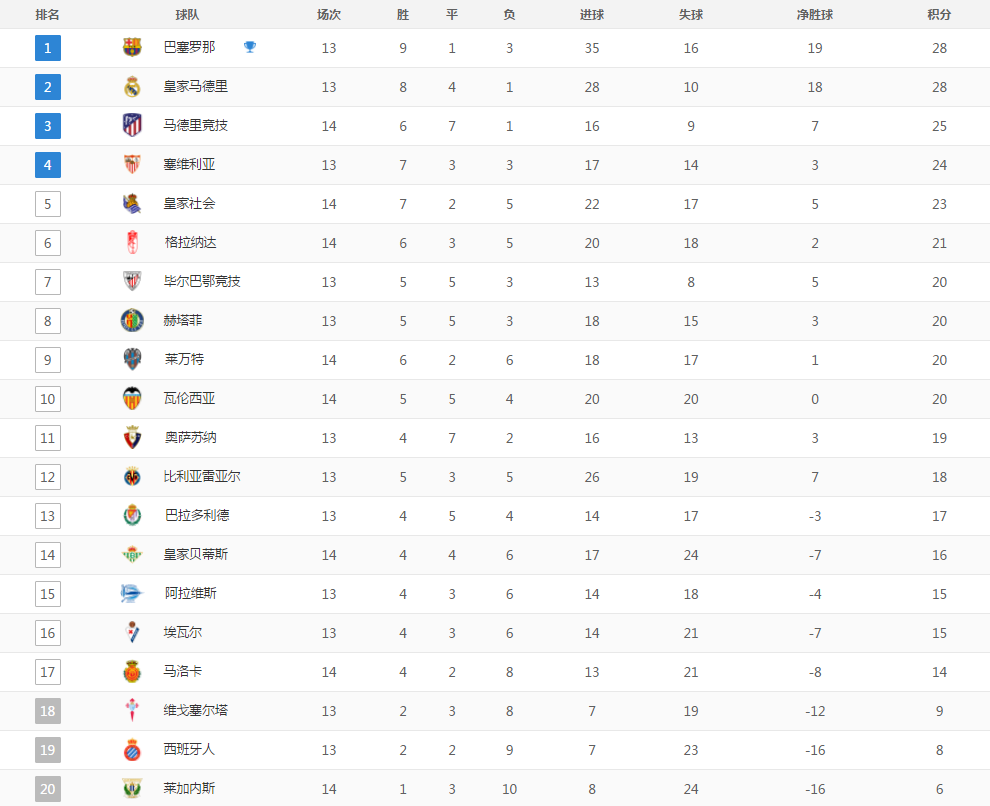Click the Barcelona club crest icon
Image resolution: width=990 pixels, height=806 pixels.
tap(132, 47)
